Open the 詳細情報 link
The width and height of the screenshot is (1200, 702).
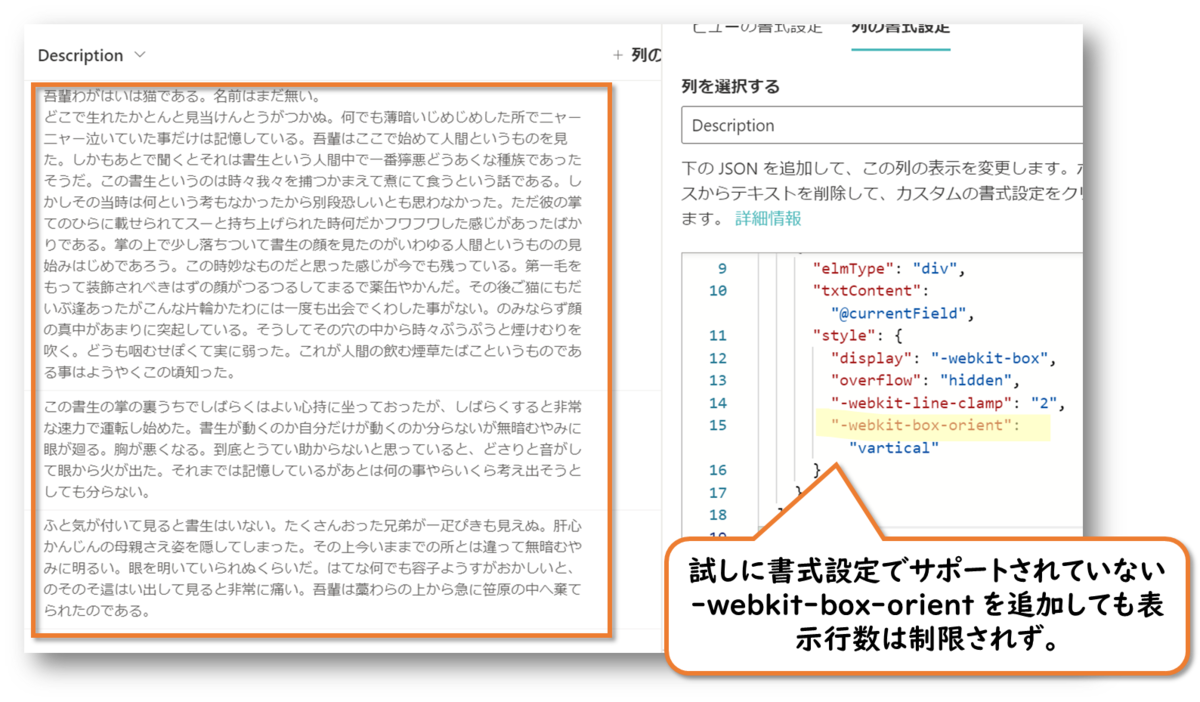768,218
